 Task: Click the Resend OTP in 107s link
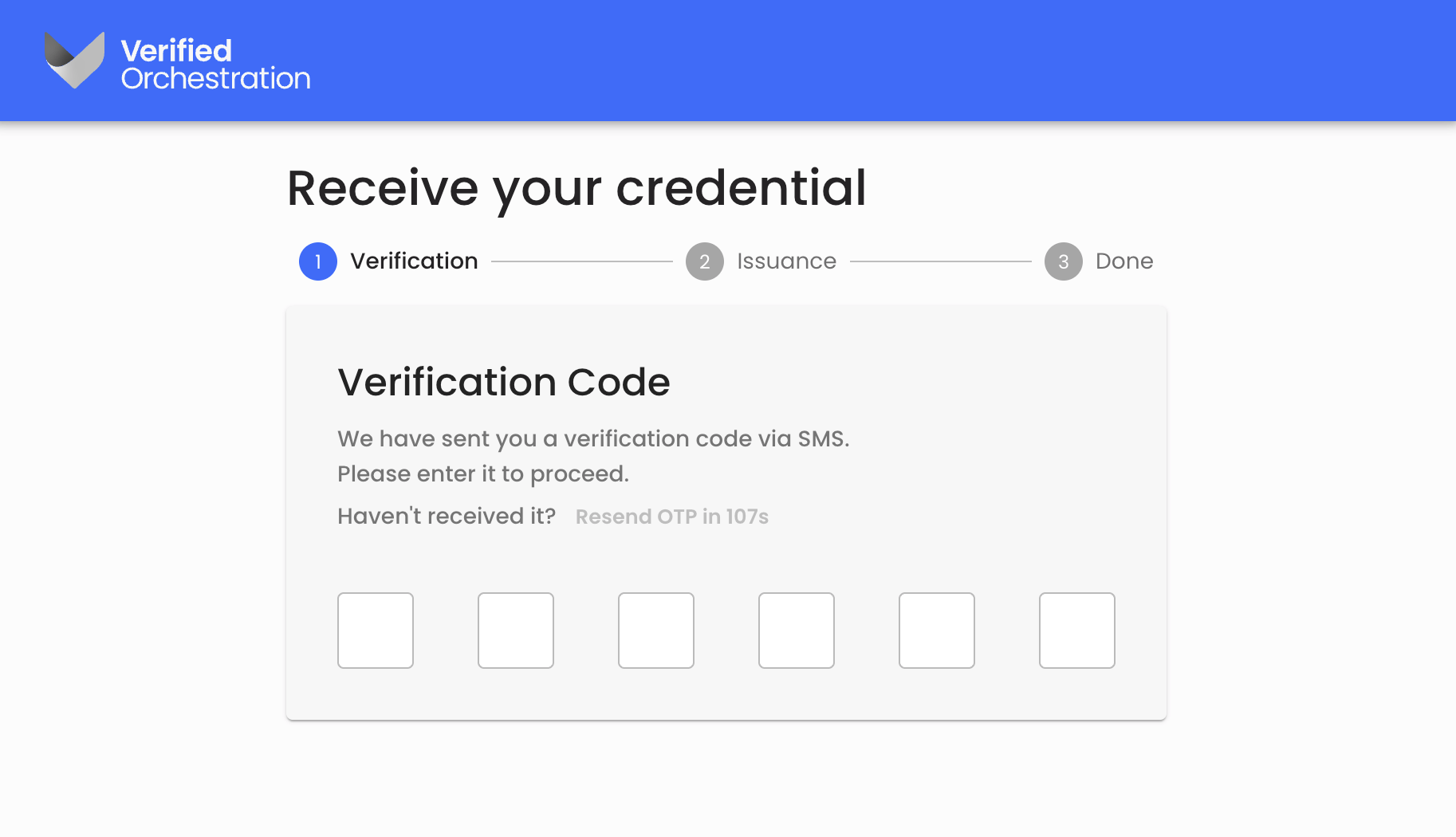(671, 517)
